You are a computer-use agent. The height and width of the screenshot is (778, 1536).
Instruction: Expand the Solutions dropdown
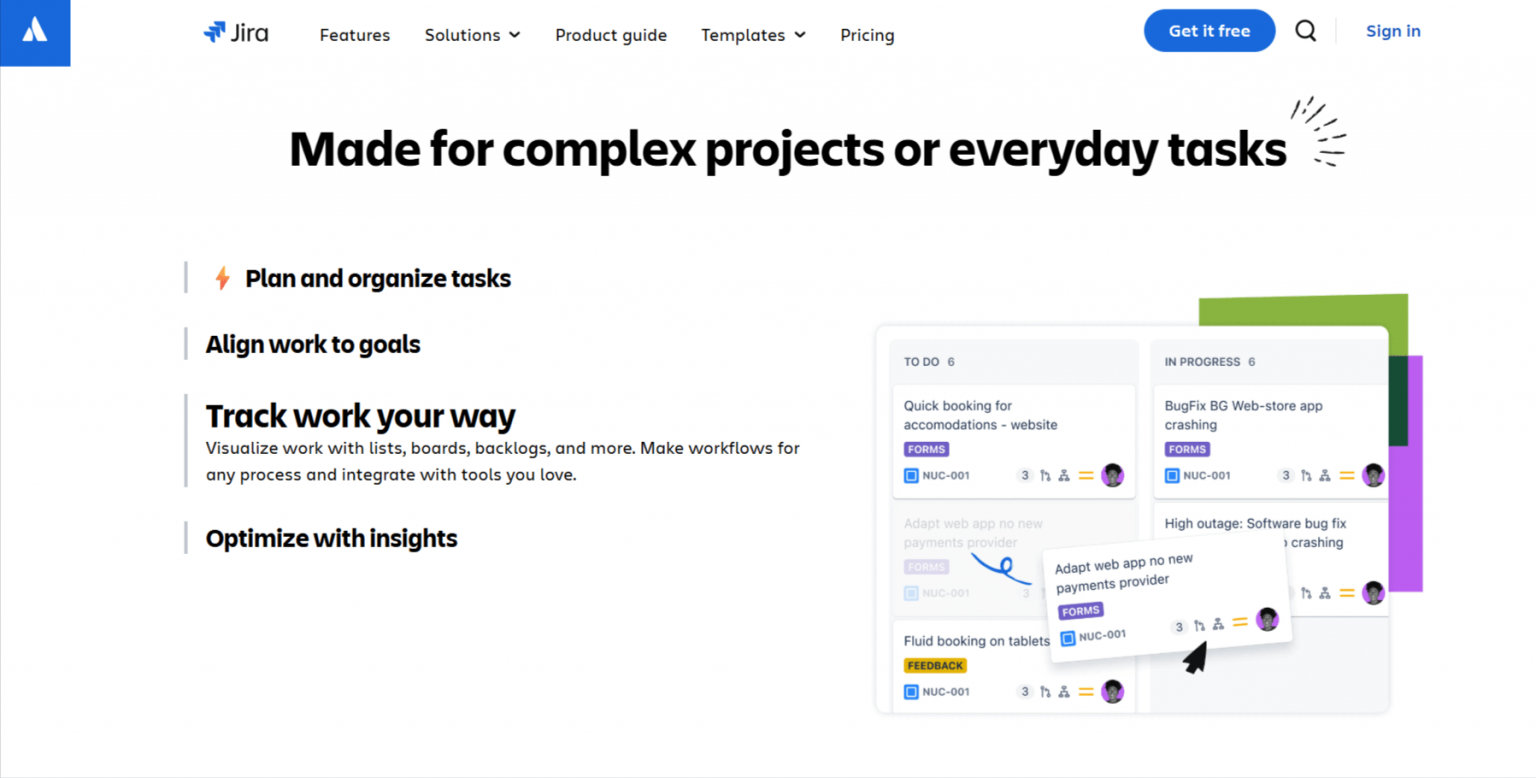472,35
